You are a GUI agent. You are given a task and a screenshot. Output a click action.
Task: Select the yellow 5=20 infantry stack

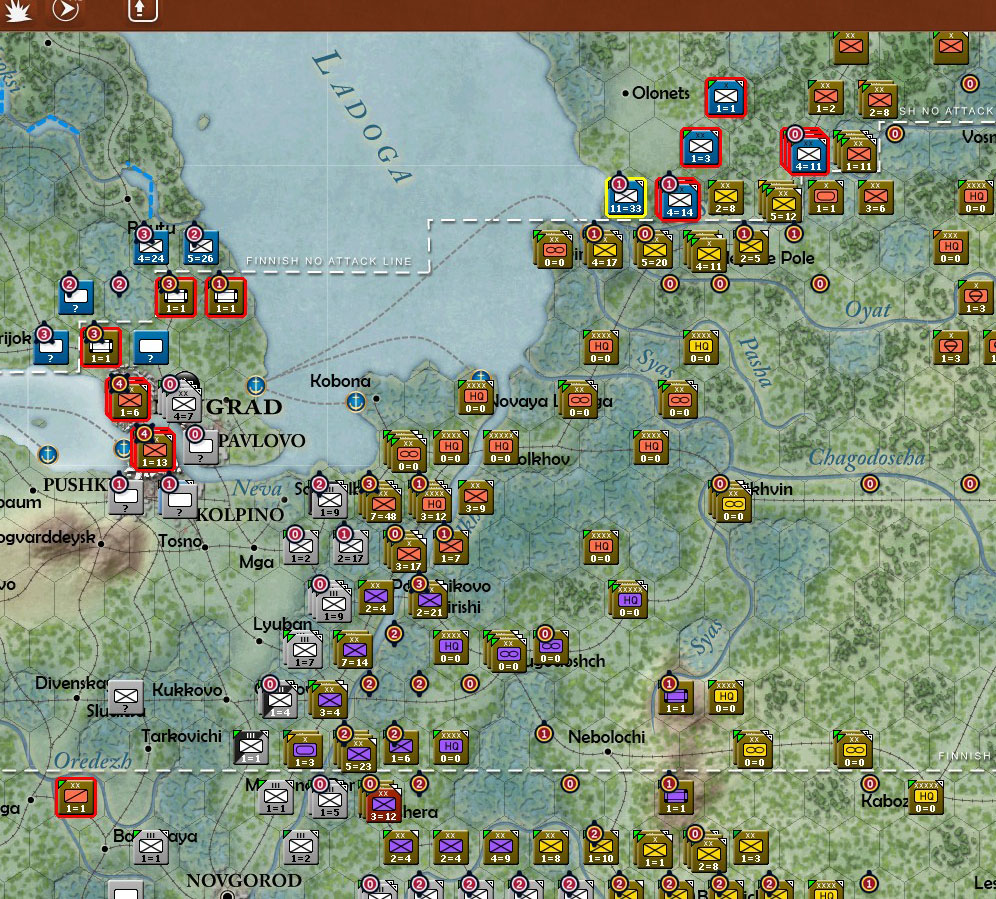click(x=654, y=252)
